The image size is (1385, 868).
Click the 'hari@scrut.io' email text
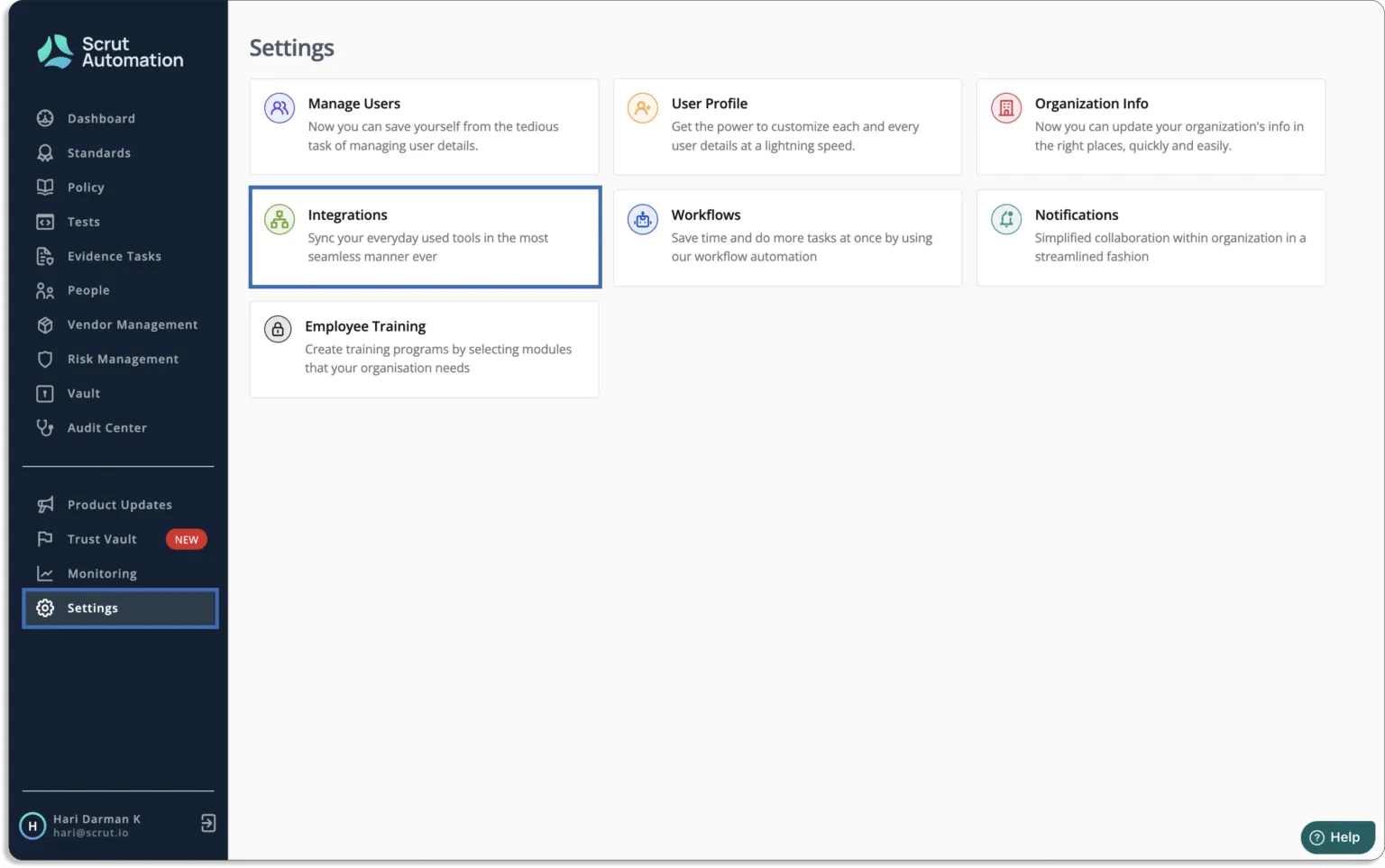91,833
